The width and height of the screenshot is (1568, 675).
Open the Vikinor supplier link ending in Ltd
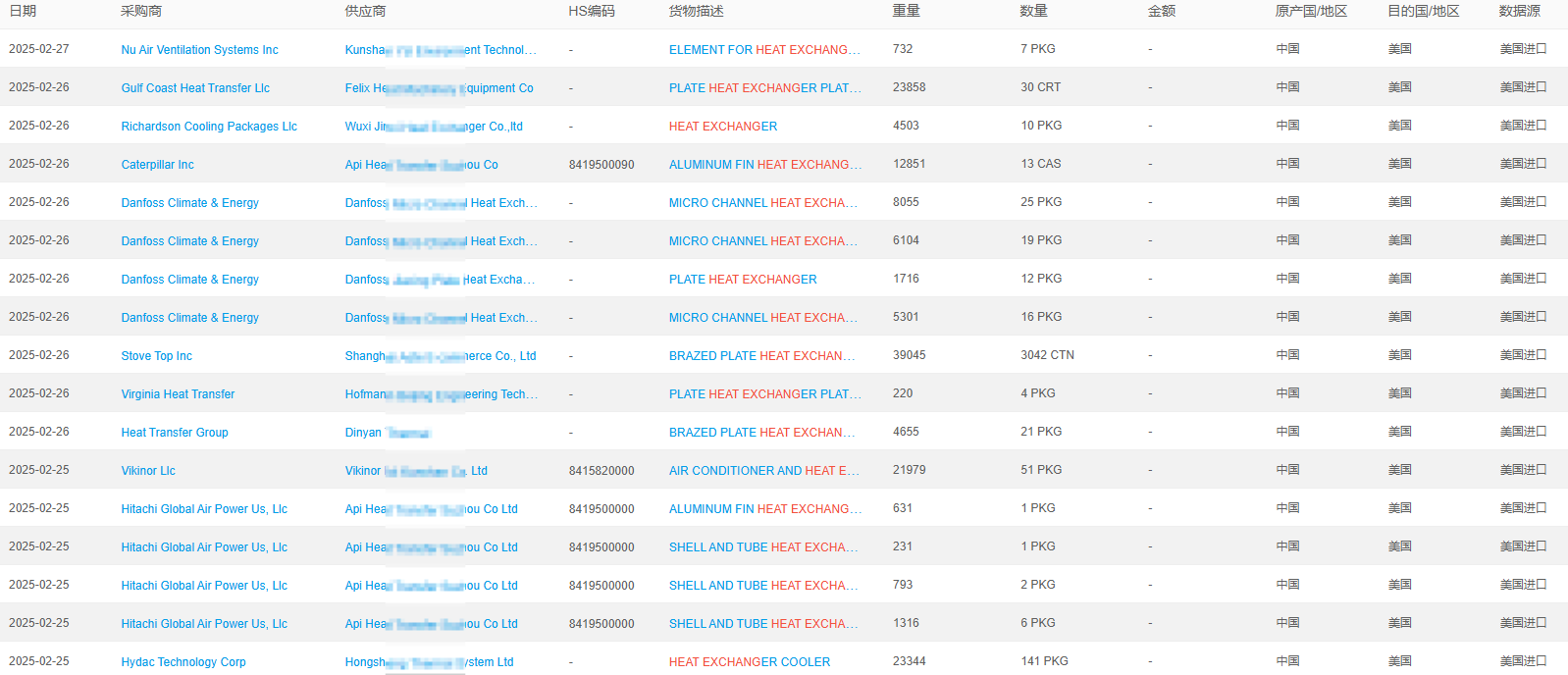pos(416,471)
